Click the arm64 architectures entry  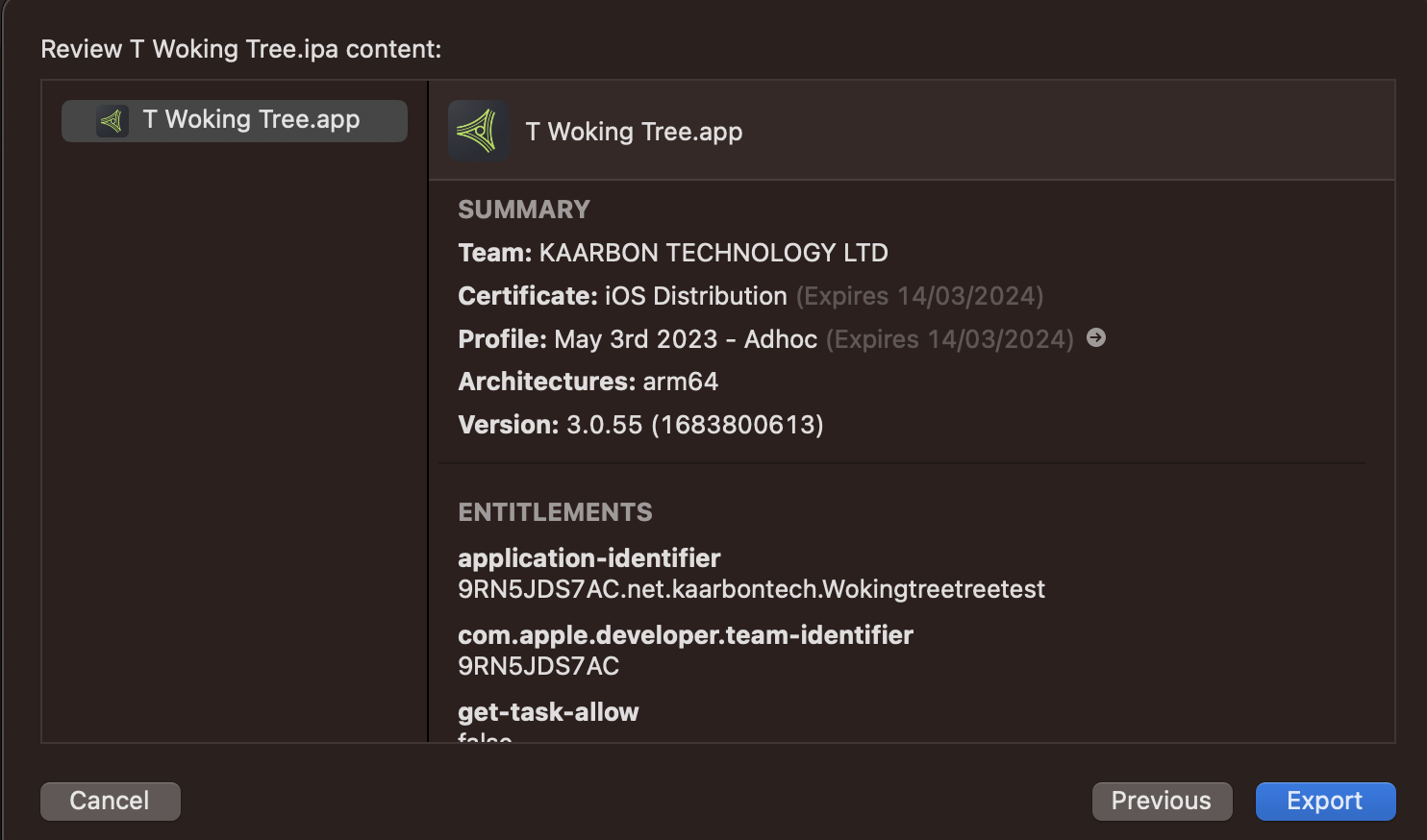coord(680,382)
